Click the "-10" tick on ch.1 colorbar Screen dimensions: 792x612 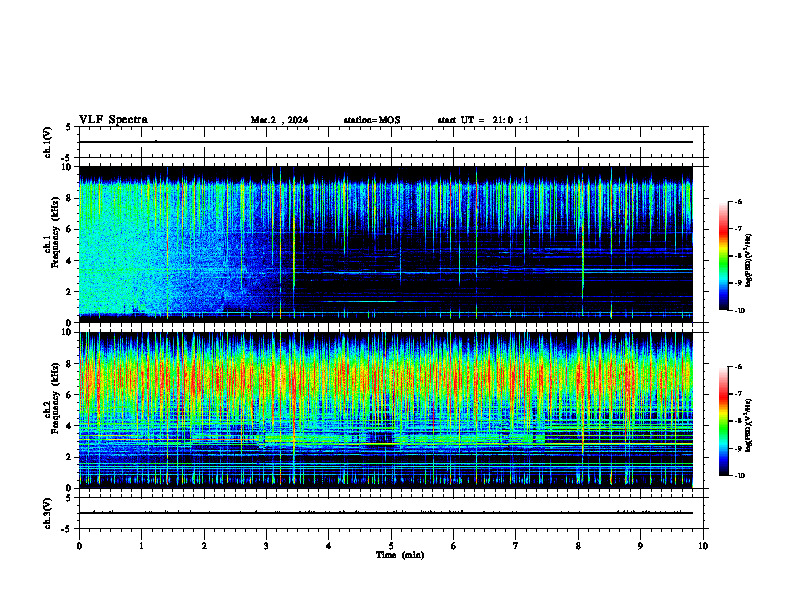(x=739, y=310)
